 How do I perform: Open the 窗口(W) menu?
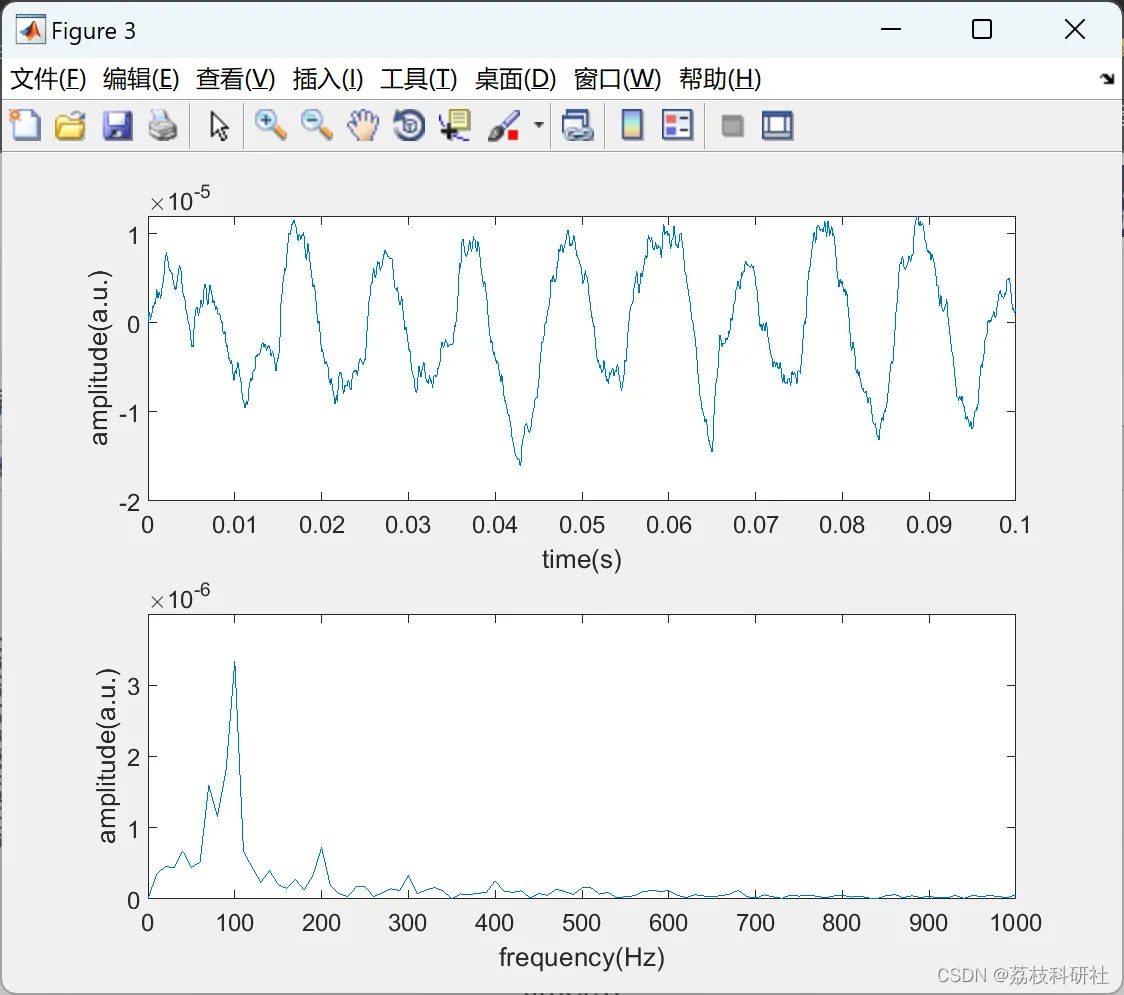coord(617,79)
